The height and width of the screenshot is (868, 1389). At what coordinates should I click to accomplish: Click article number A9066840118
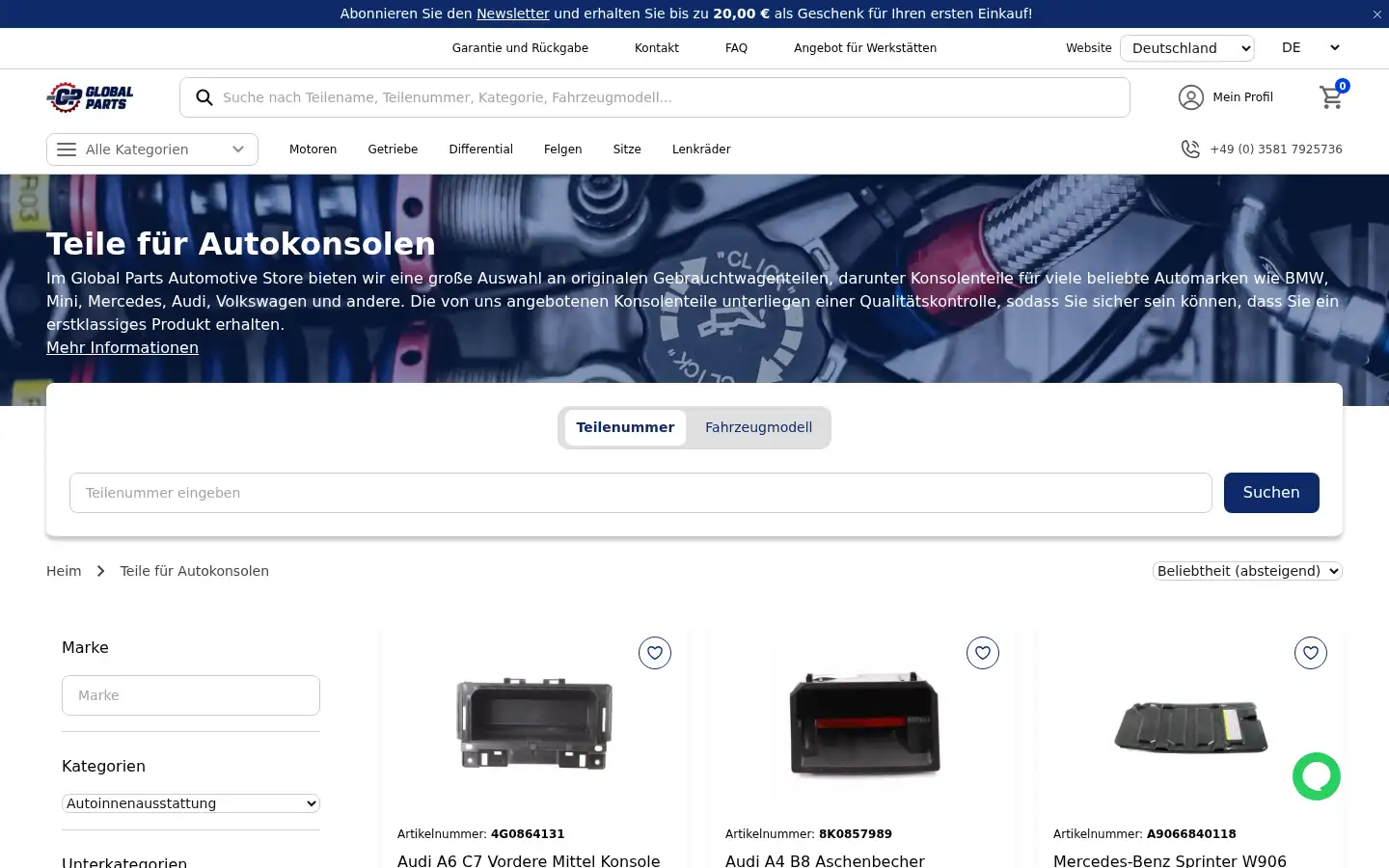pyautogui.click(x=1191, y=834)
